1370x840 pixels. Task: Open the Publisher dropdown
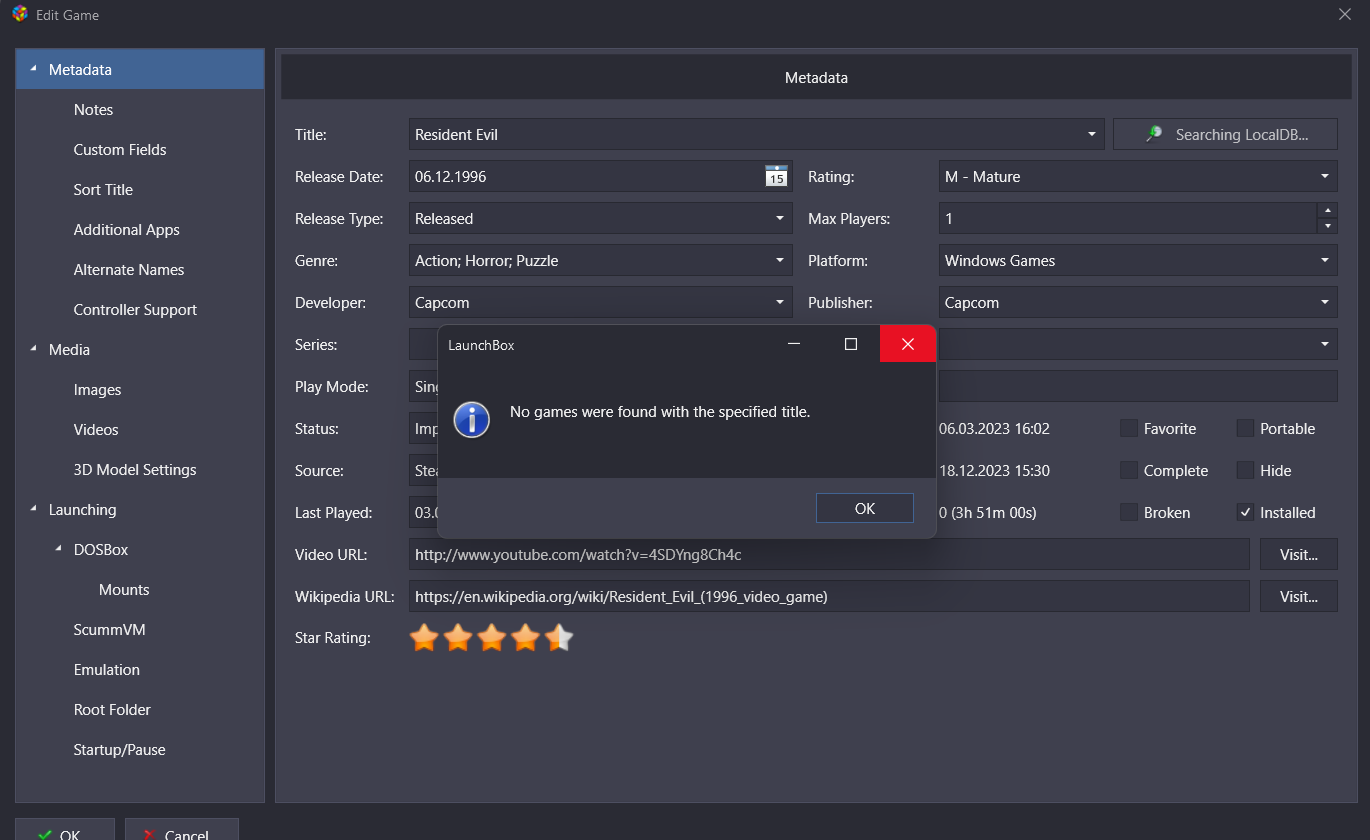pyautogui.click(x=1325, y=302)
